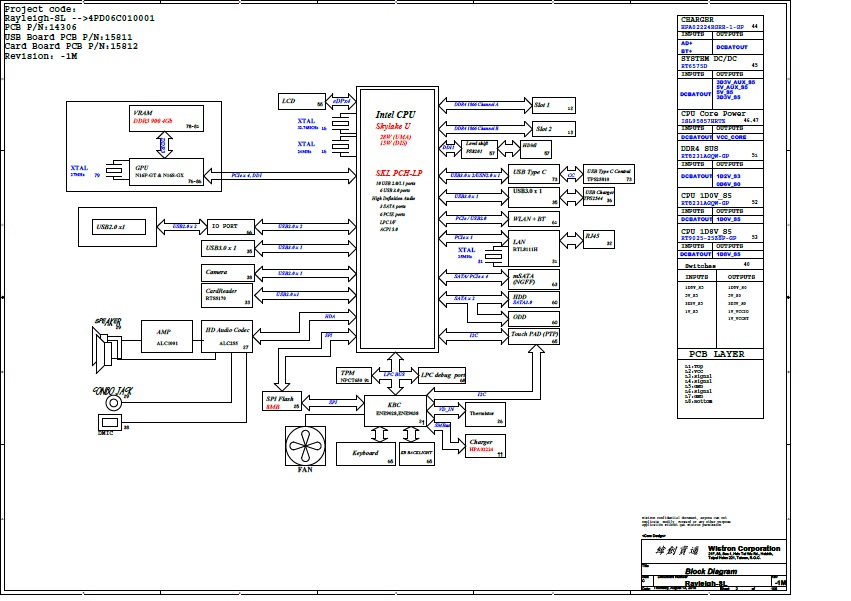This screenshot has width=851, height=601.
Task: Click the "eDPx4" arrow label
Action: [341, 101]
